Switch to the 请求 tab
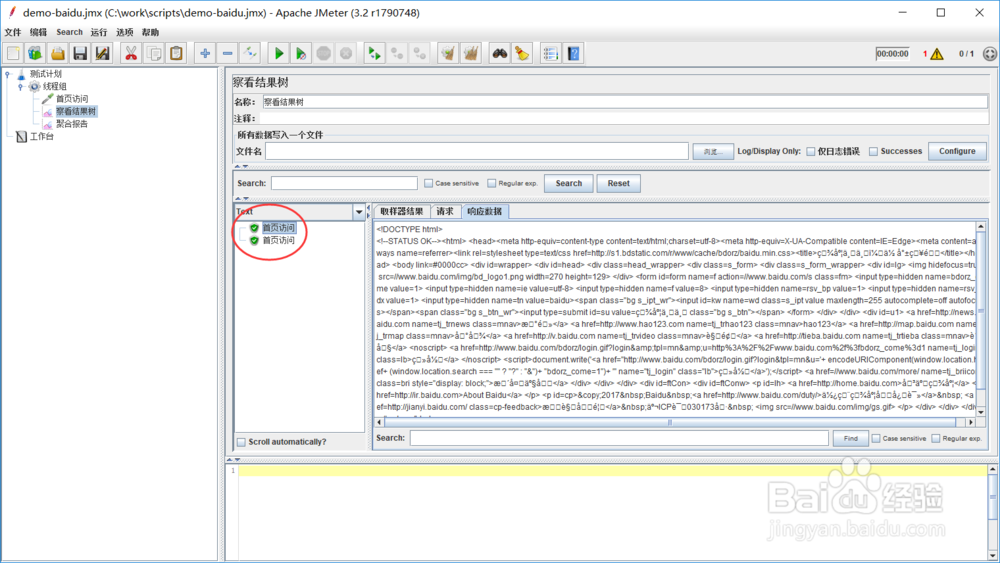 click(x=445, y=212)
